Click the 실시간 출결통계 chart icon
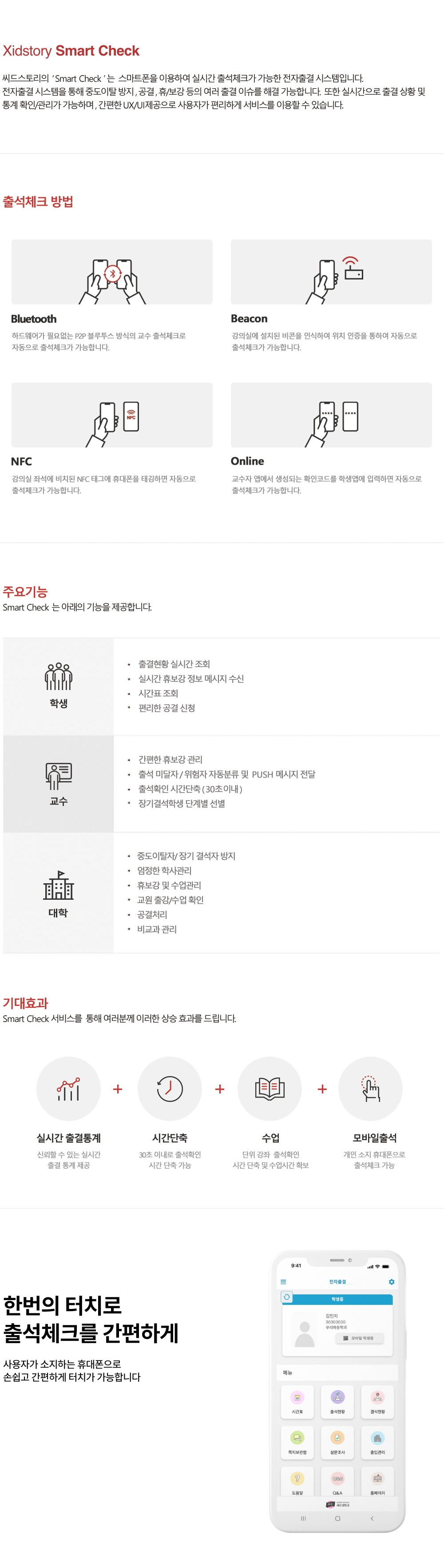Image resolution: width=444 pixels, height=1568 pixels. click(x=68, y=1088)
